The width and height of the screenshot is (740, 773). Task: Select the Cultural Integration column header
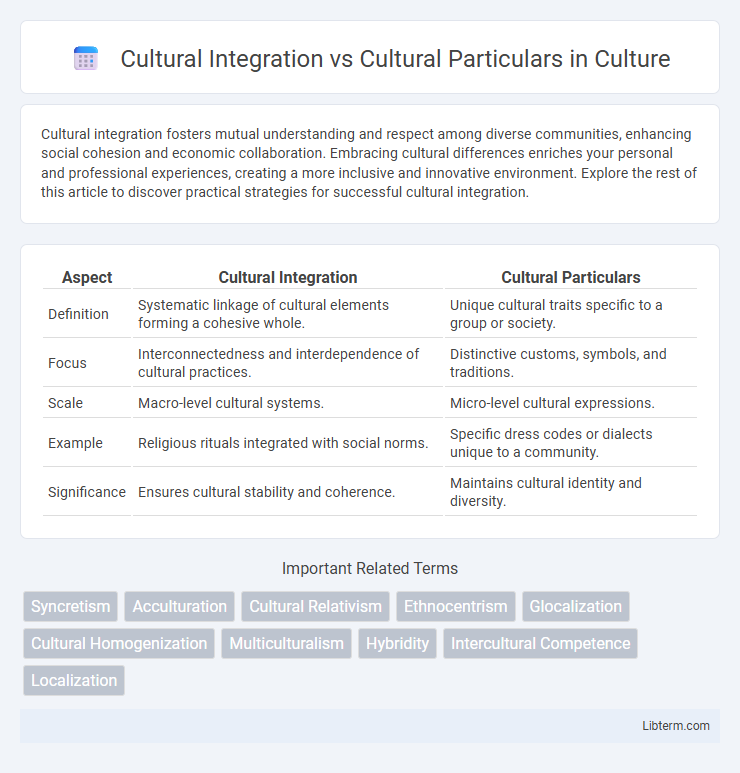[x=288, y=278]
